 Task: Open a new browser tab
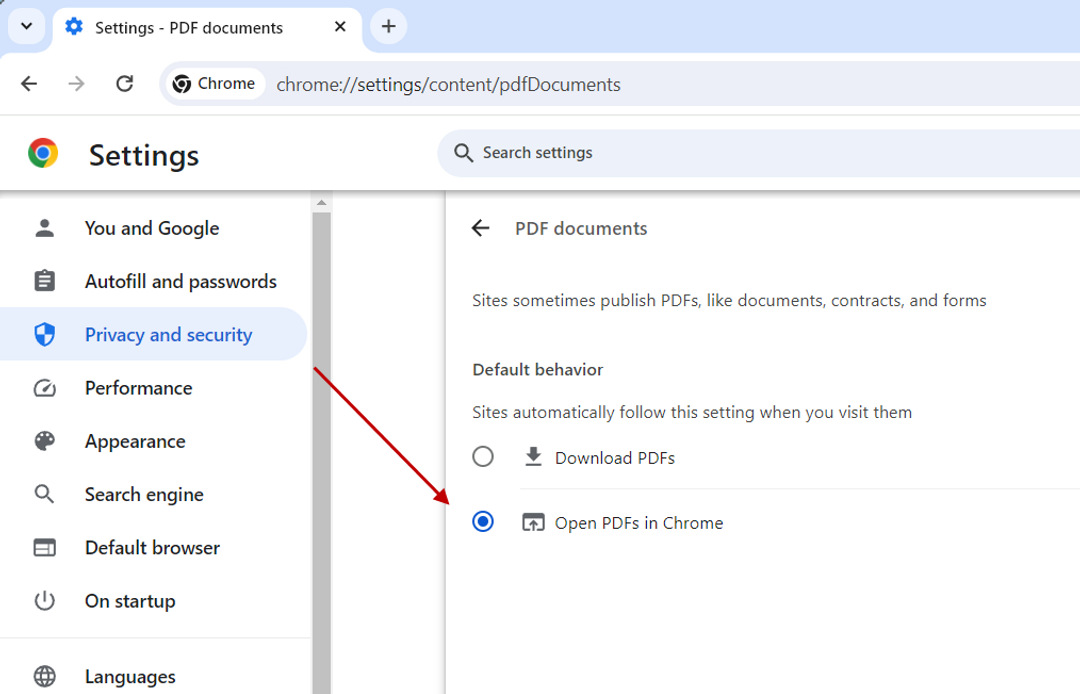click(x=388, y=26)
